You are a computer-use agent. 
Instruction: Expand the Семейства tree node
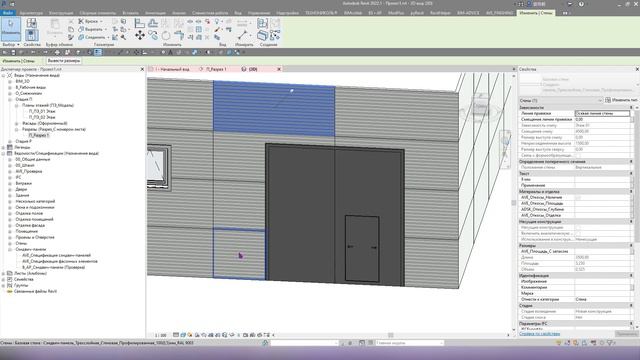3,280
